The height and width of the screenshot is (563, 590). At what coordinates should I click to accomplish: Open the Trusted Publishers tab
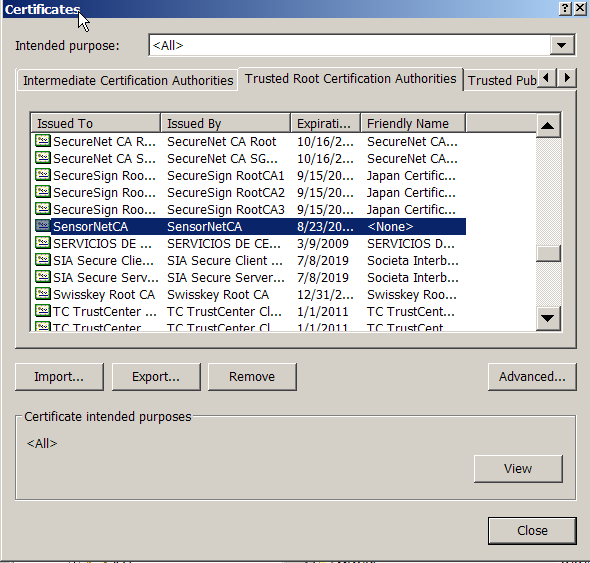pos(502,81)
